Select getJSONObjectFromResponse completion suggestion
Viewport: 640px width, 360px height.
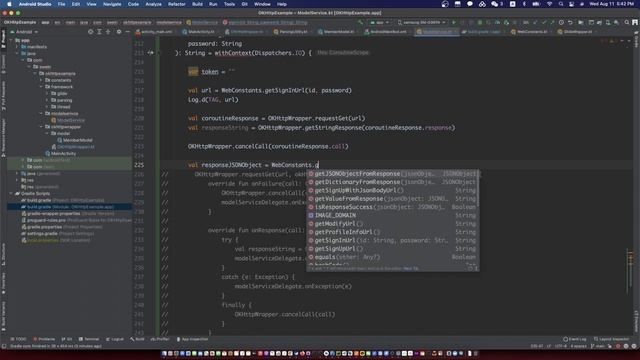click(x=393, y=174)
